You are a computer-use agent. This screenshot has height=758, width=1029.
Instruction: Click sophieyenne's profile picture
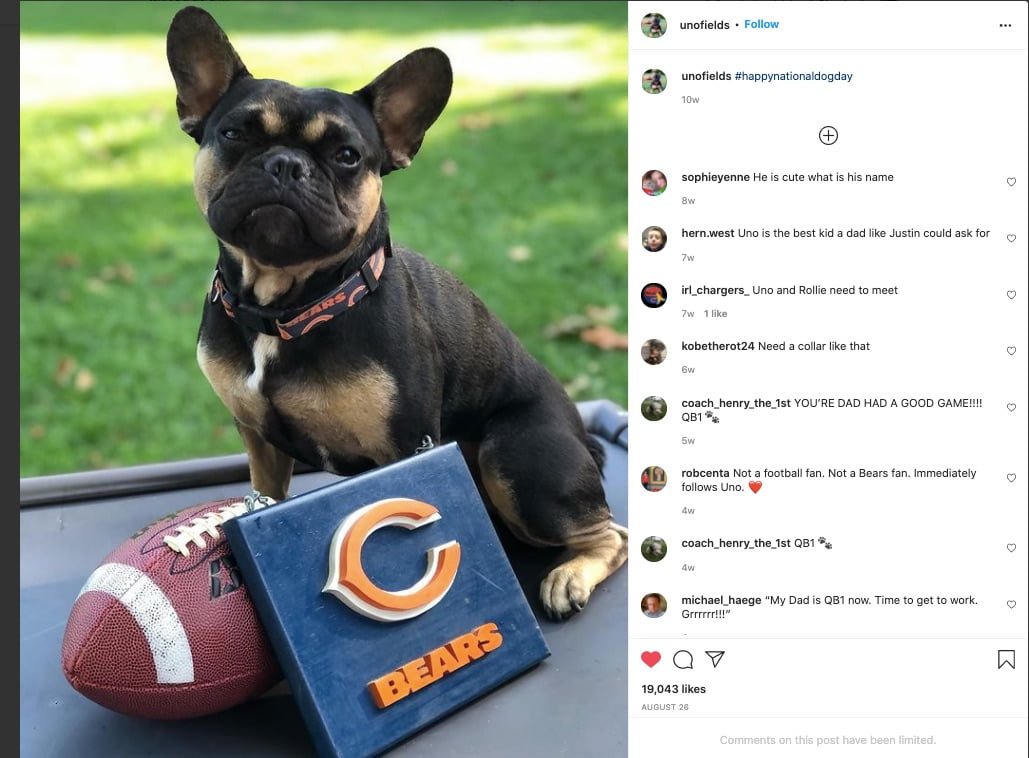(654, 182)
